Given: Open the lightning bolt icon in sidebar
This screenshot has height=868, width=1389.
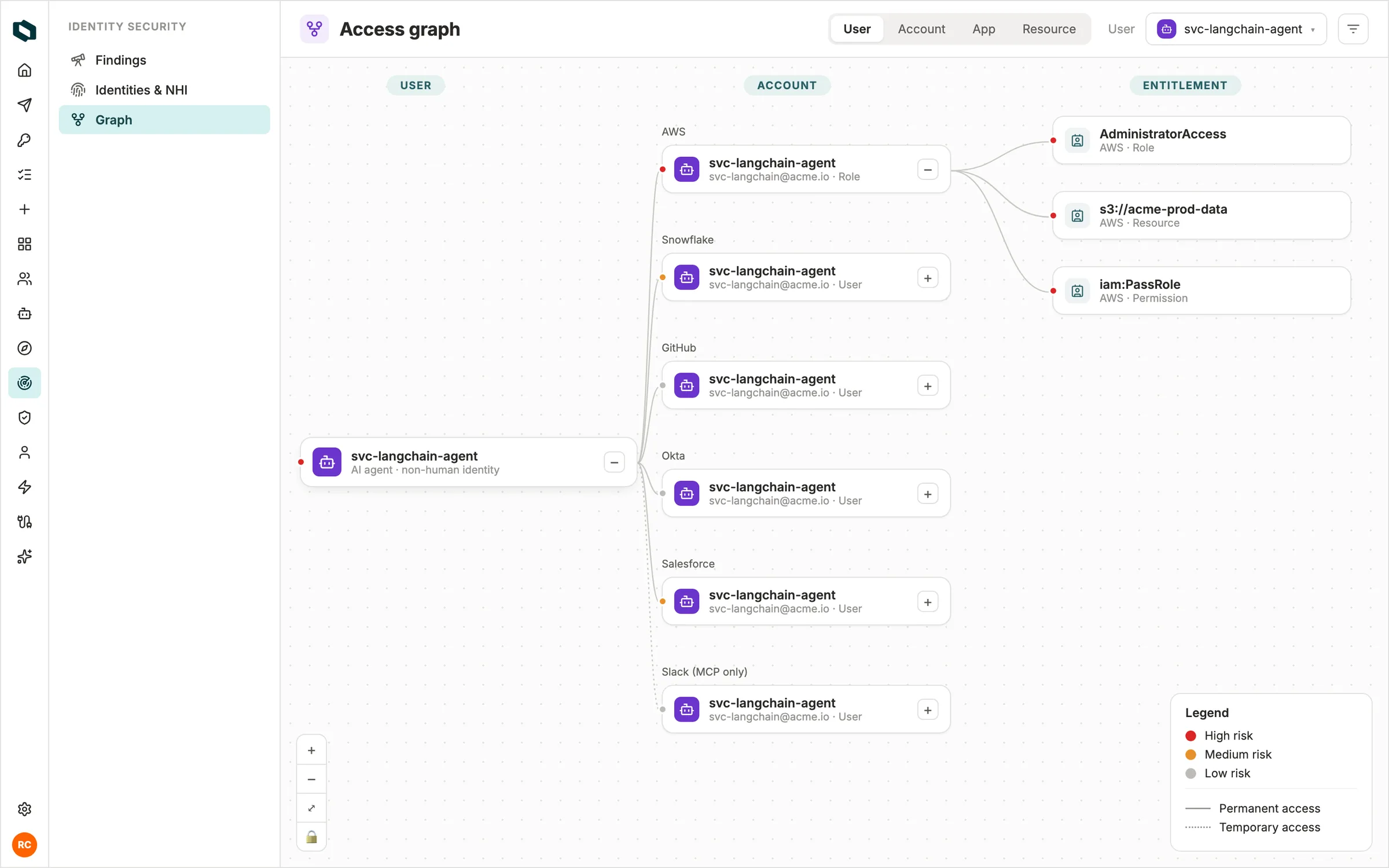Looking at the screenshot, I should 24,487.
